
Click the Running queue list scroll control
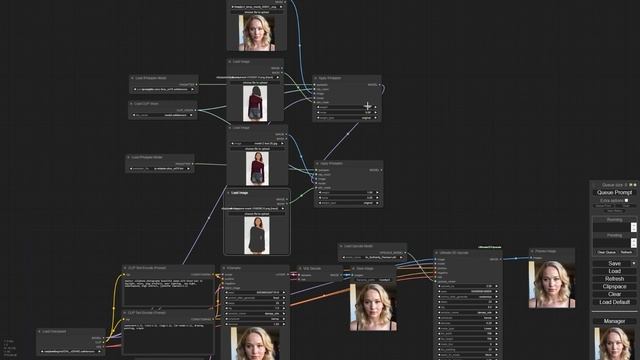pos(633,227)
